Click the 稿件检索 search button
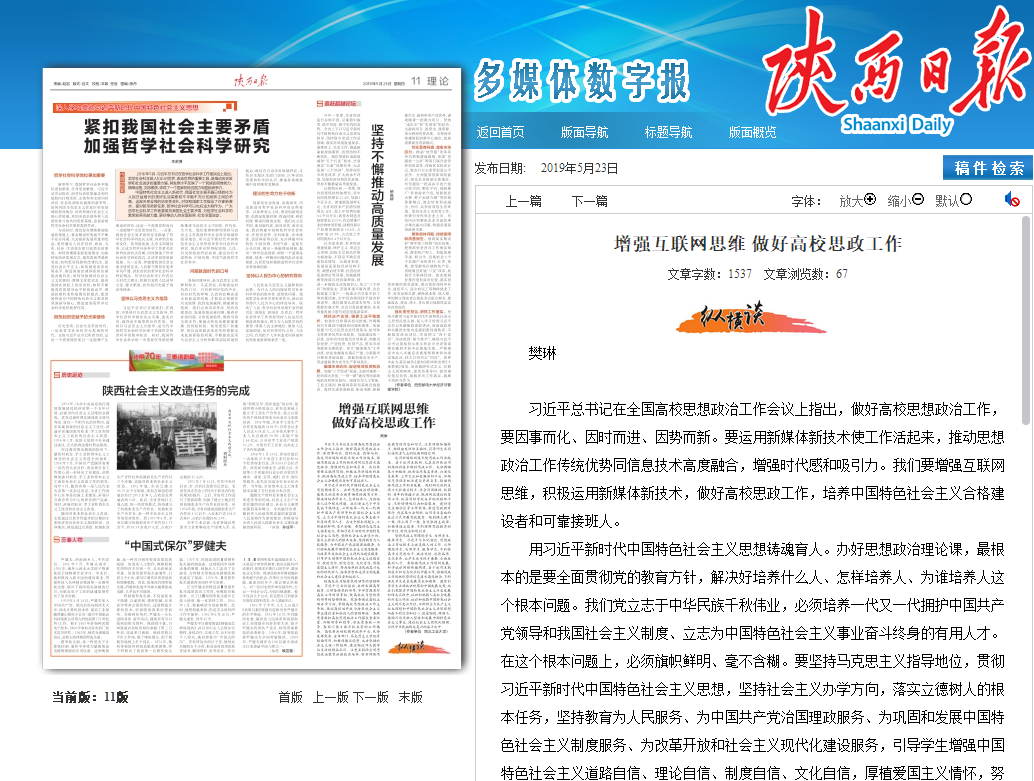The image size is (1034, 781). 988,168
